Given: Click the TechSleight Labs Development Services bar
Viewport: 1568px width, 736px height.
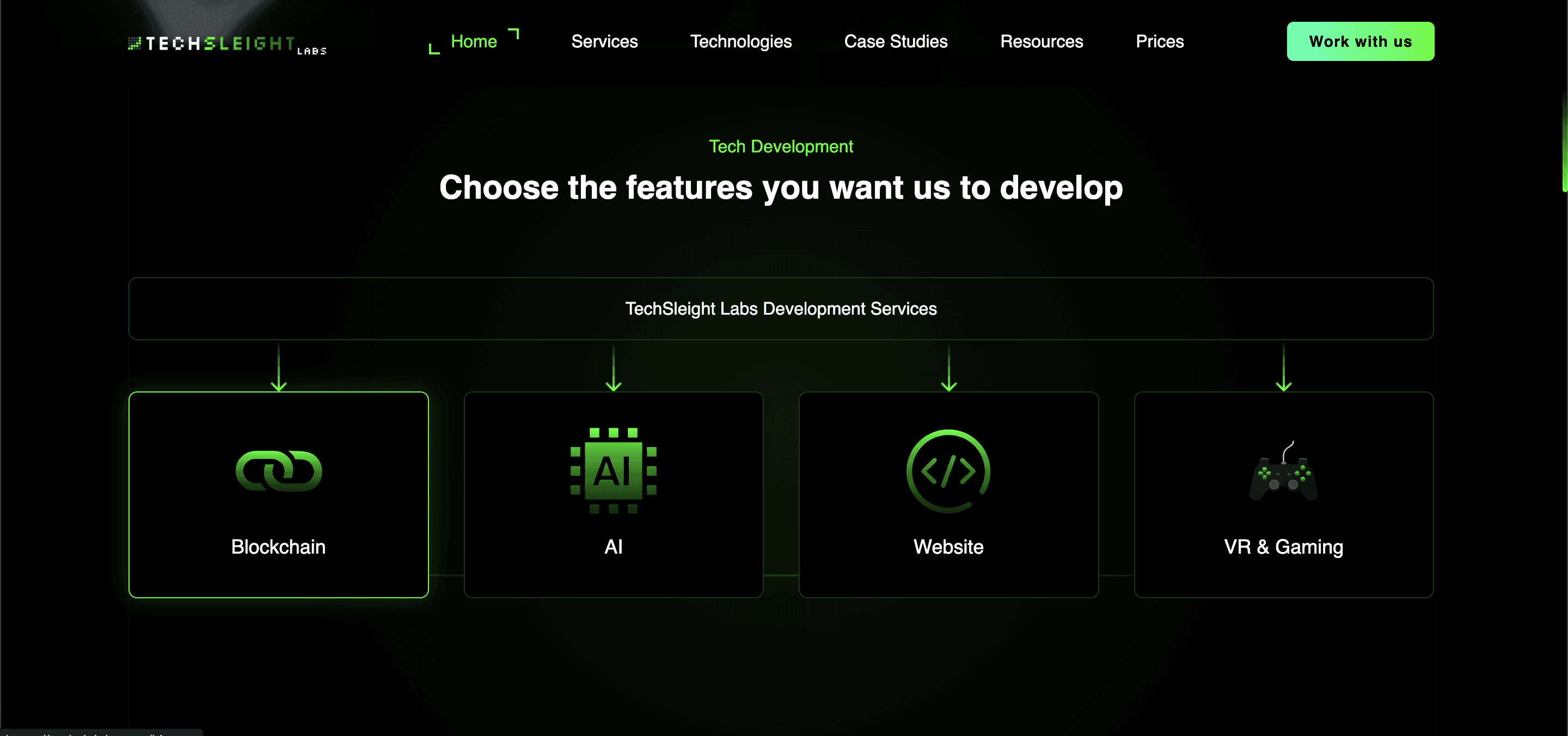Looking at the screenshot, I should point(780,309).
